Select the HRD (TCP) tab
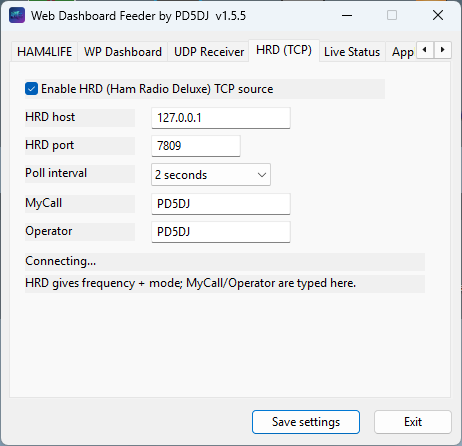The width and height of the screenshot is (462, 446). pyautogui.click(x=284, y=50)
